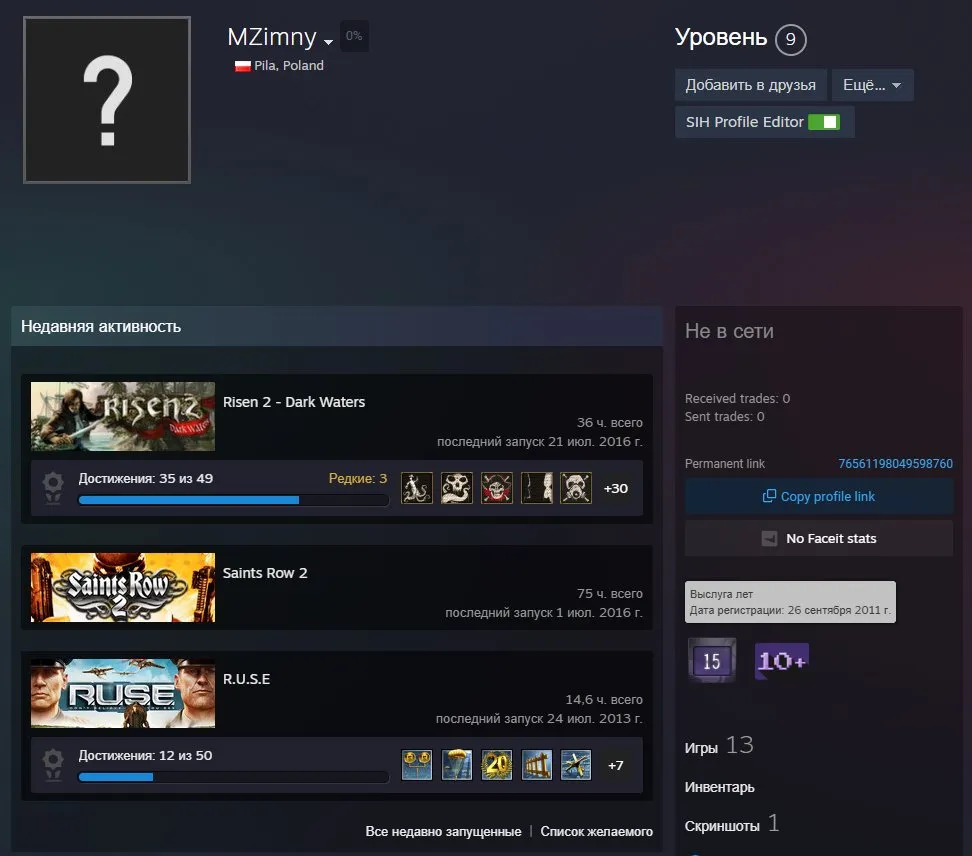Click the Poland flag icon
Viewport: 972px width, 856px height.
pos(242,66)
